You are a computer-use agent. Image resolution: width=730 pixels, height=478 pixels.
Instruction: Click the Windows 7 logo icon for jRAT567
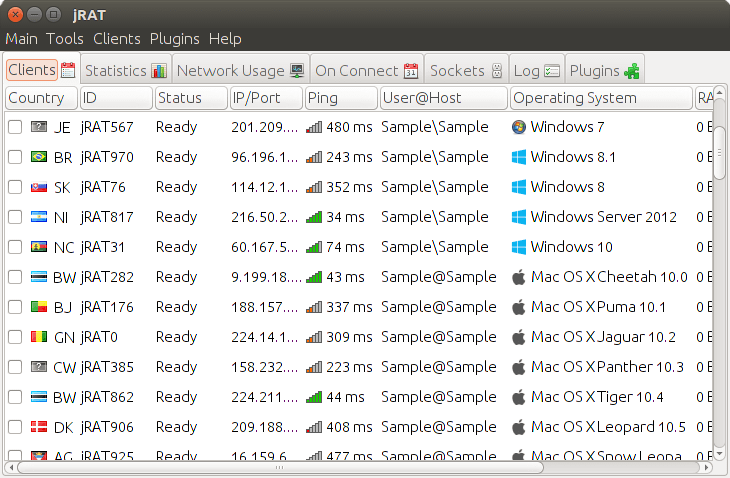coord(518,127)
